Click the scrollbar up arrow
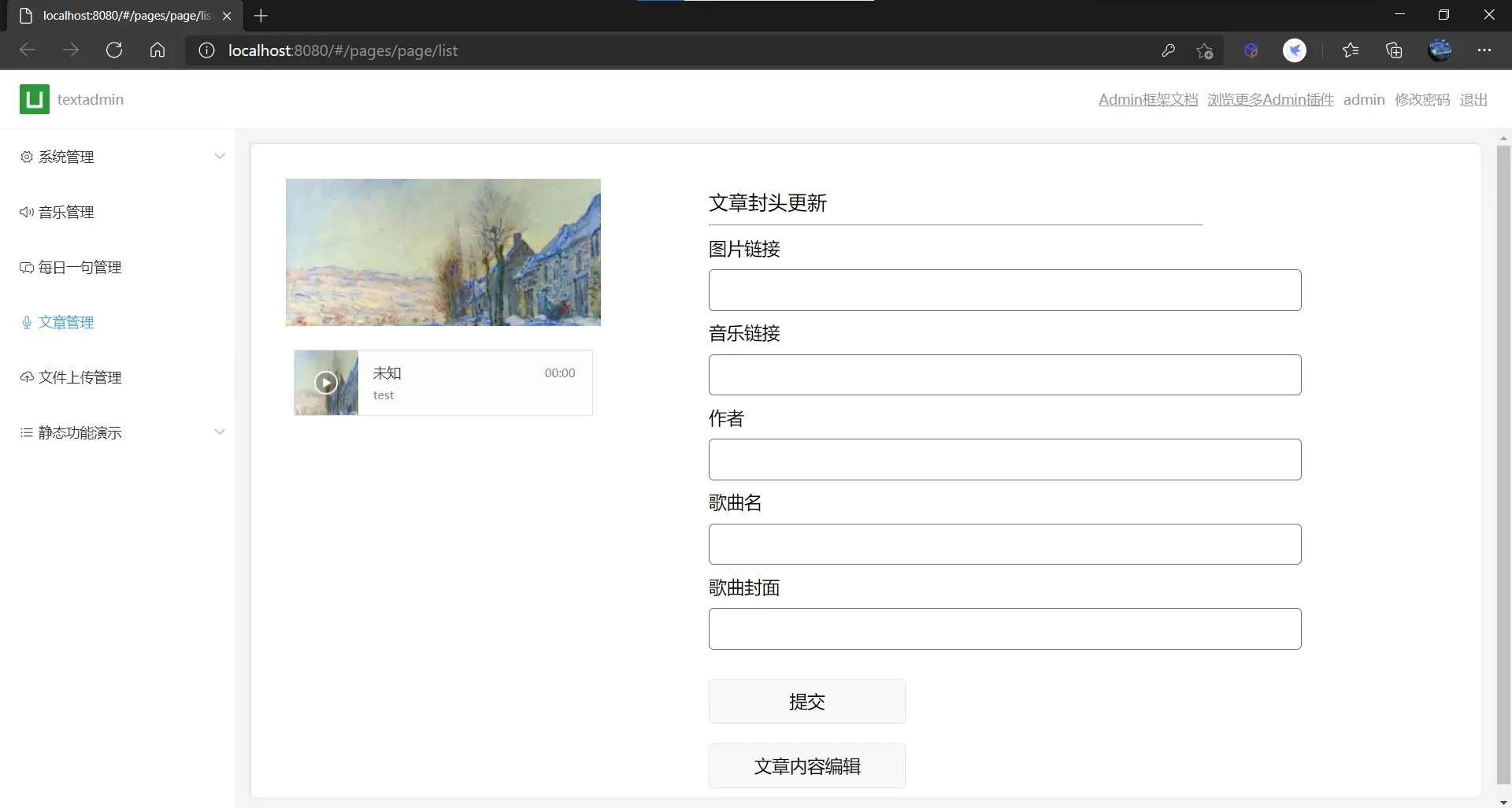Viewport: 1512px width, 808px height. point(1503,138)
